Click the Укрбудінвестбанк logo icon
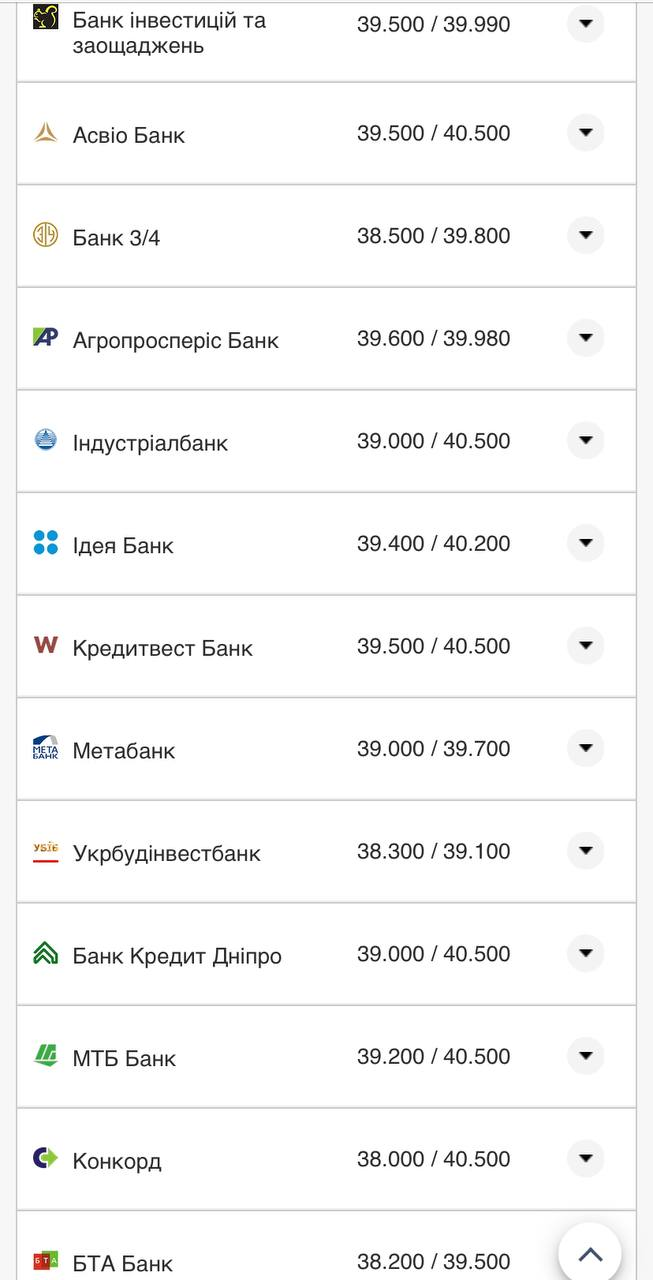 [x=43, y=849]
